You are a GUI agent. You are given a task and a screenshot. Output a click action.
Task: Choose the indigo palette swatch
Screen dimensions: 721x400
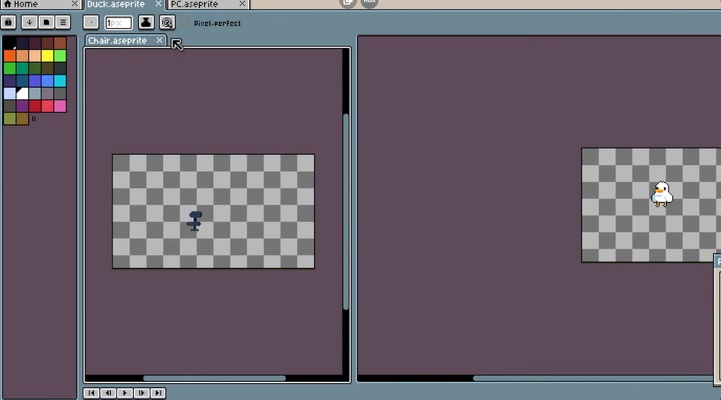[9, 81]
